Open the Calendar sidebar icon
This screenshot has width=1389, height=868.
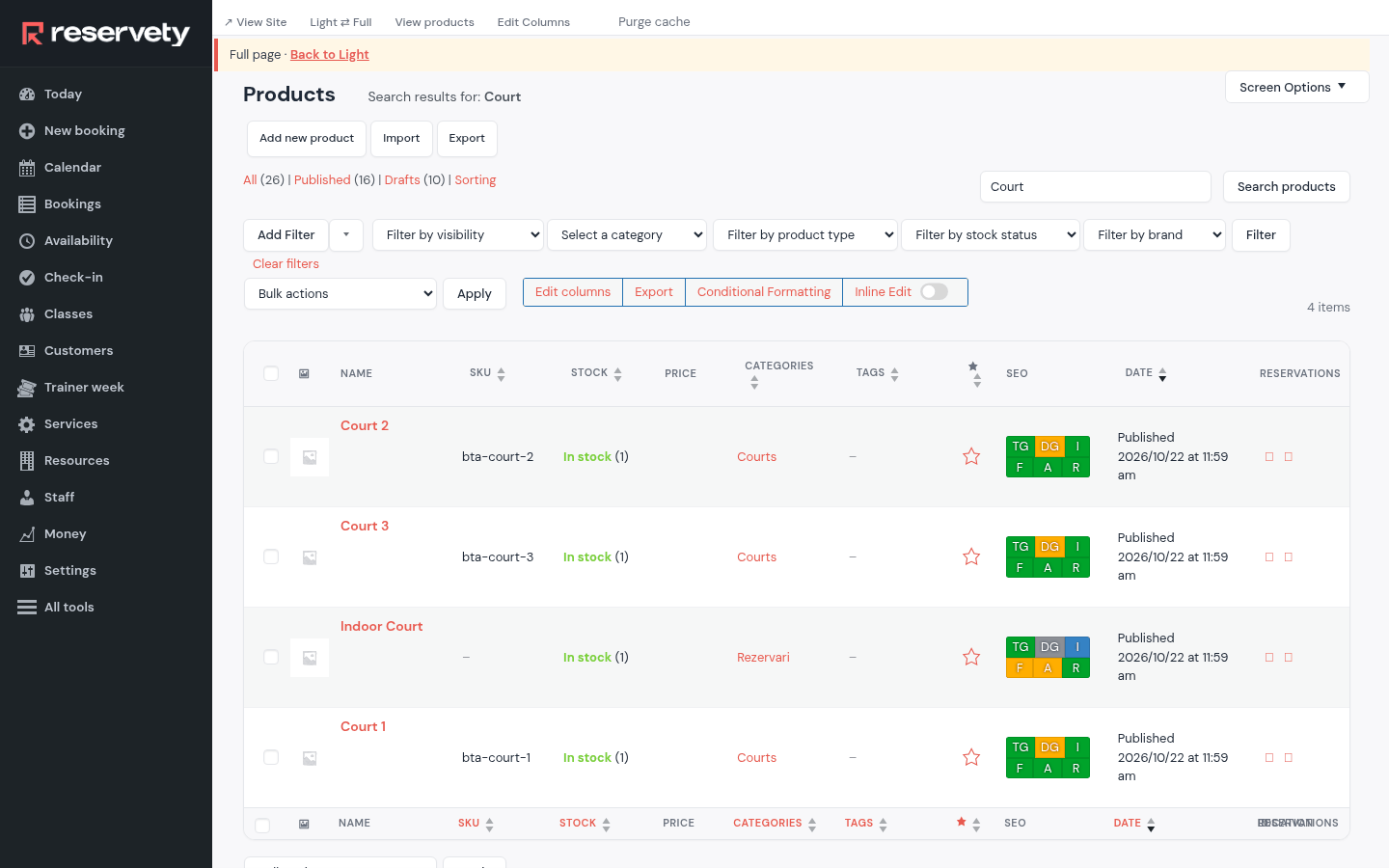pos(27,168)
